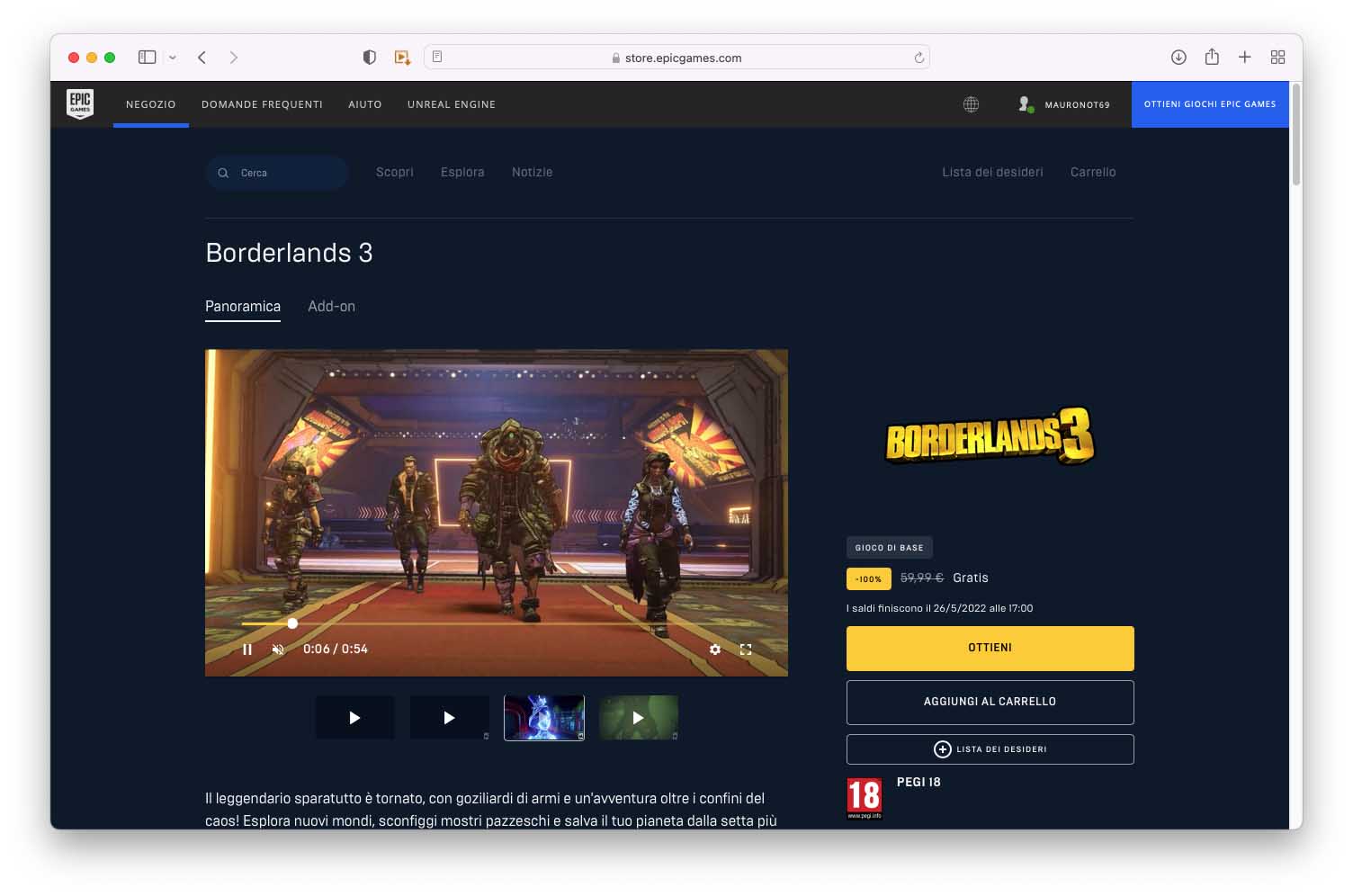Seek on the video progress bar
1353x896 pixels.
coord(496,623)
